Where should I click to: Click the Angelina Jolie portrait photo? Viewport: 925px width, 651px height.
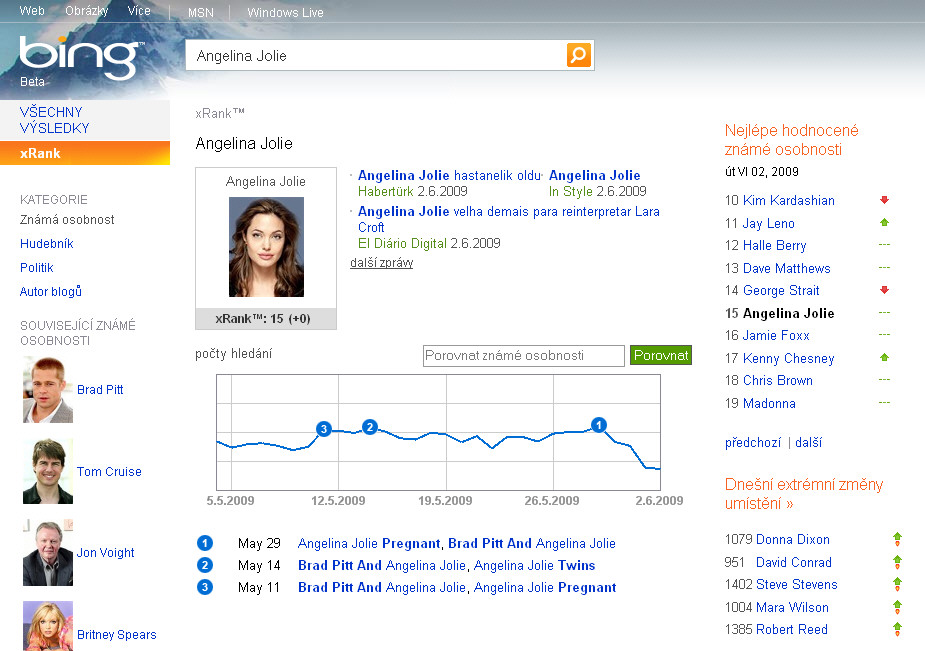pos(266,247)
